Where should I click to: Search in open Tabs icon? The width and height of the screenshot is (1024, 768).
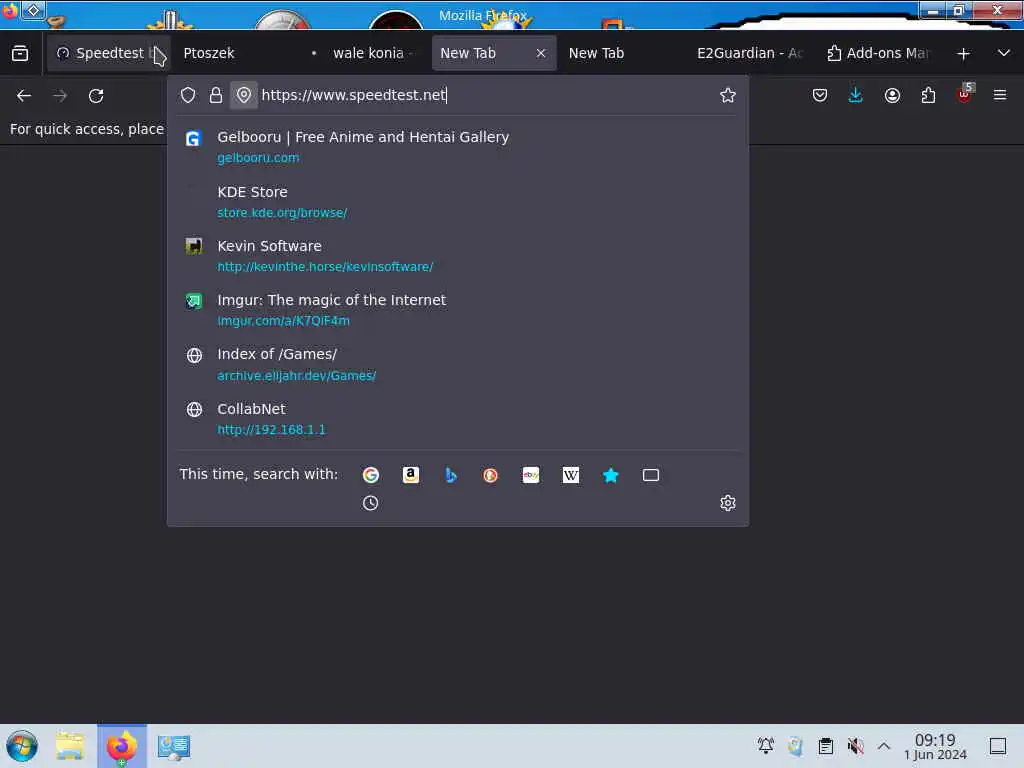650,475
